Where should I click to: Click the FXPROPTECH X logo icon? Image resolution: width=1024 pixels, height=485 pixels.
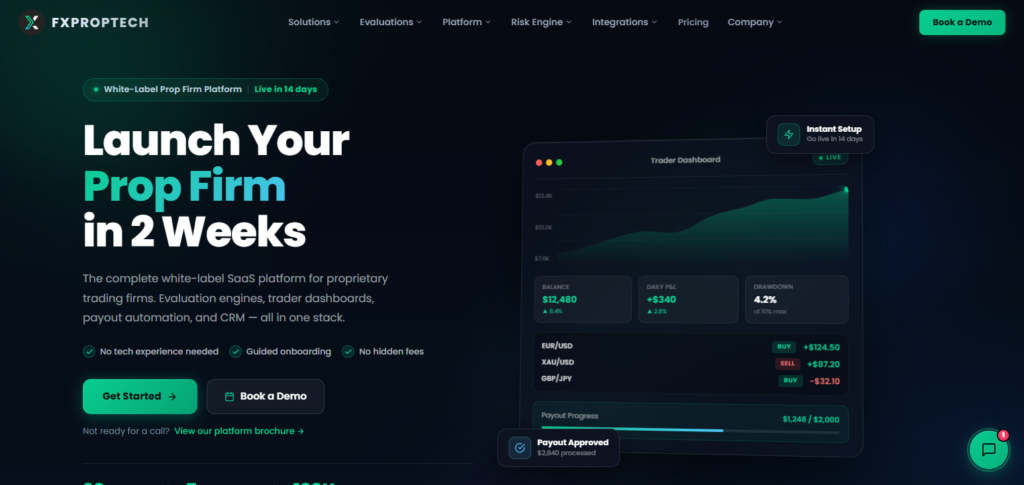click(31, 22)
